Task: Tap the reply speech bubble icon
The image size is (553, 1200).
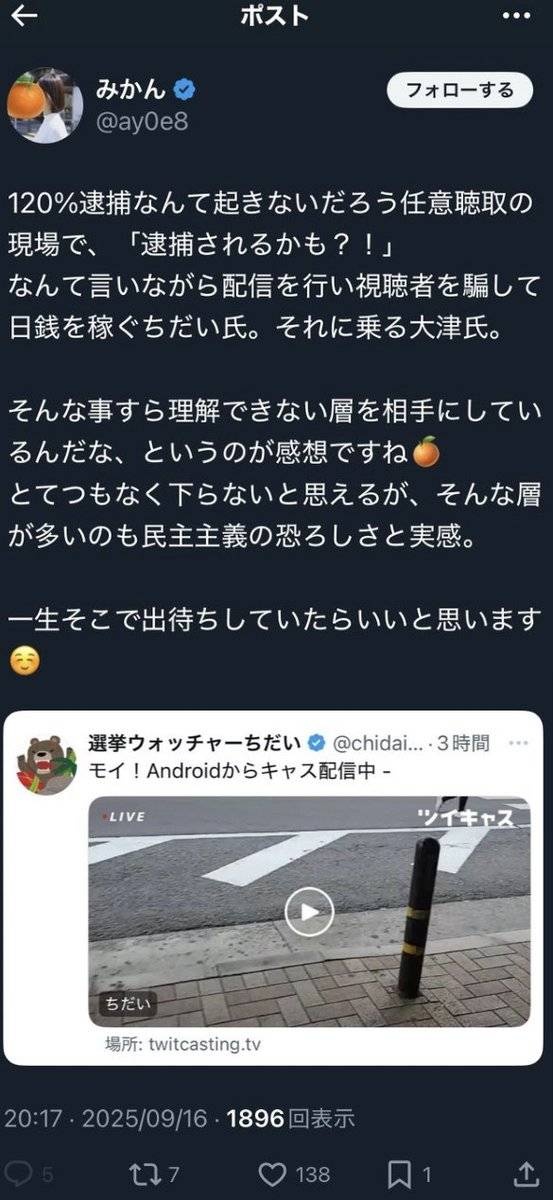Action: tap(19, 1173)
